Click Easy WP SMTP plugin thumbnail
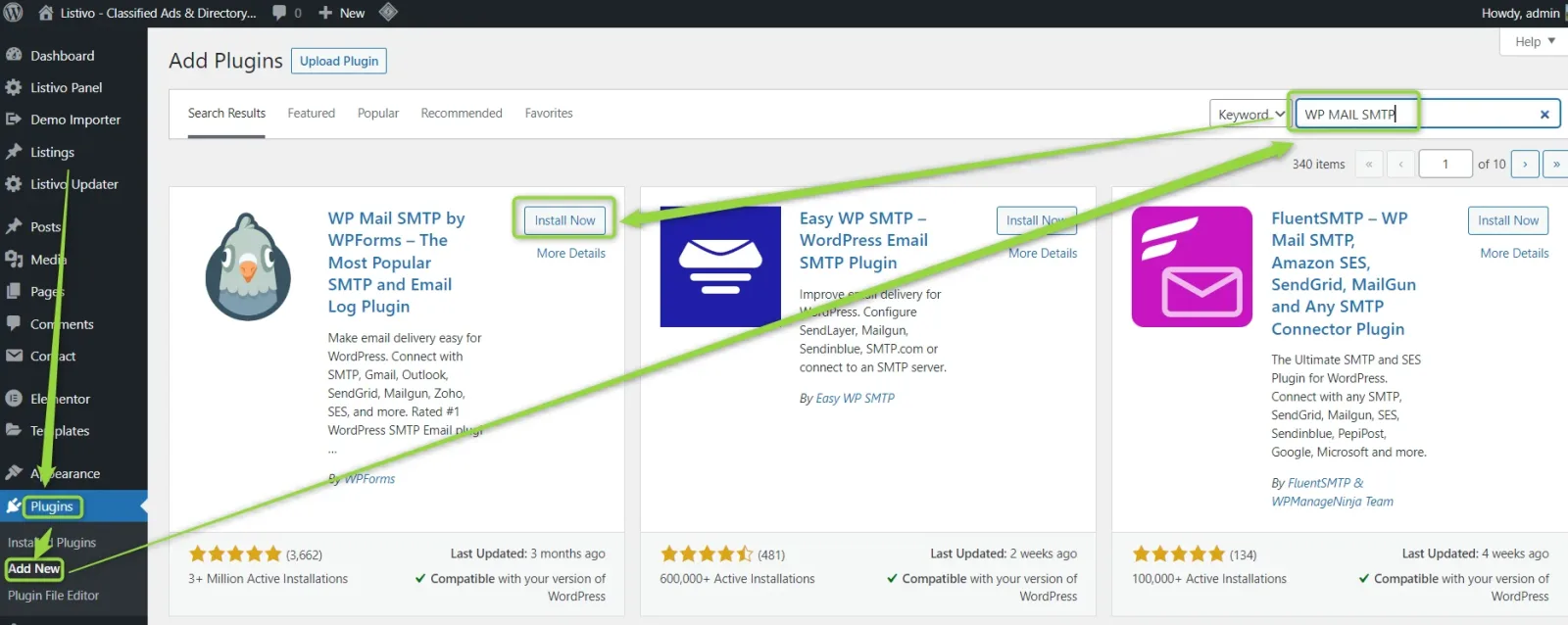This screenshot has width=1568, height=625. [x=720, y=266]
